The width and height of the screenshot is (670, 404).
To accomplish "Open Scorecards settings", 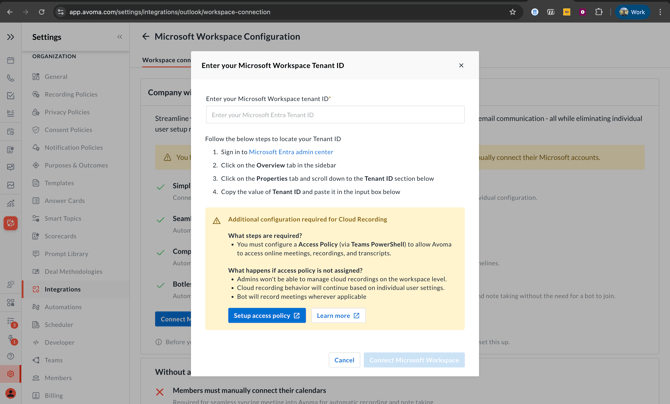I will click(60, 236).
